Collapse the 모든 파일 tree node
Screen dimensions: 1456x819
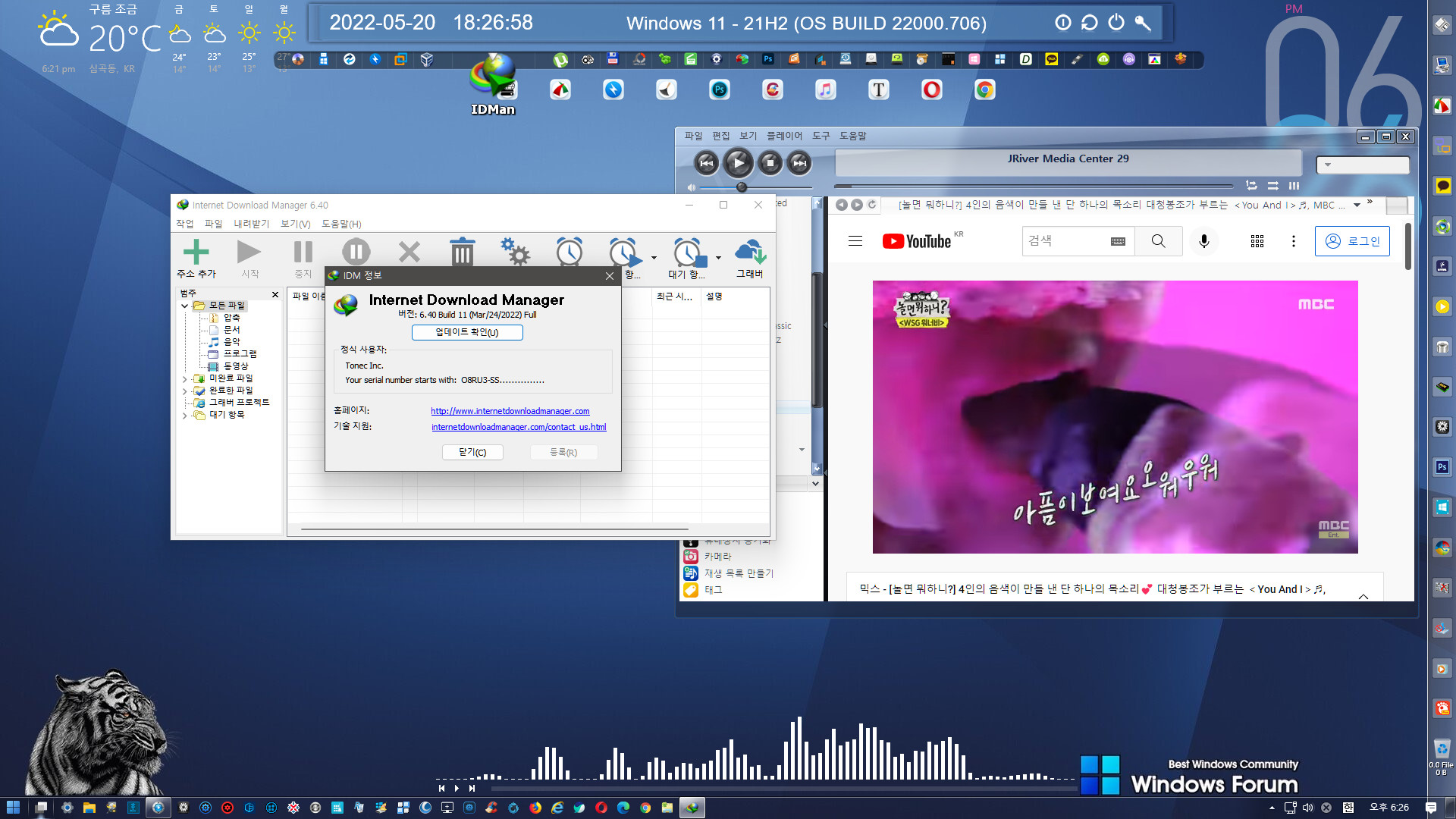point(184,306)
